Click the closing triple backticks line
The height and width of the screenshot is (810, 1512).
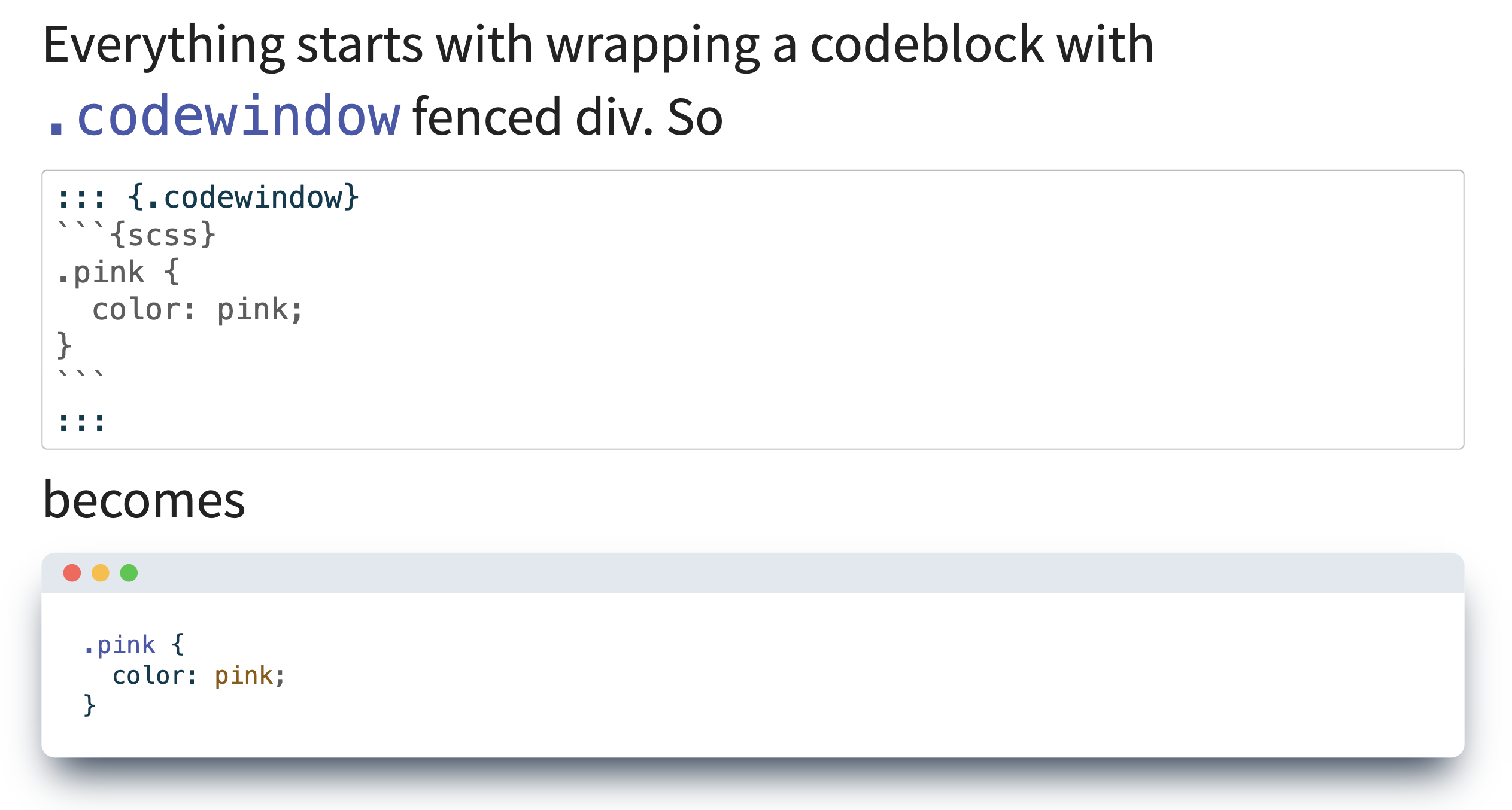(81, 377)
